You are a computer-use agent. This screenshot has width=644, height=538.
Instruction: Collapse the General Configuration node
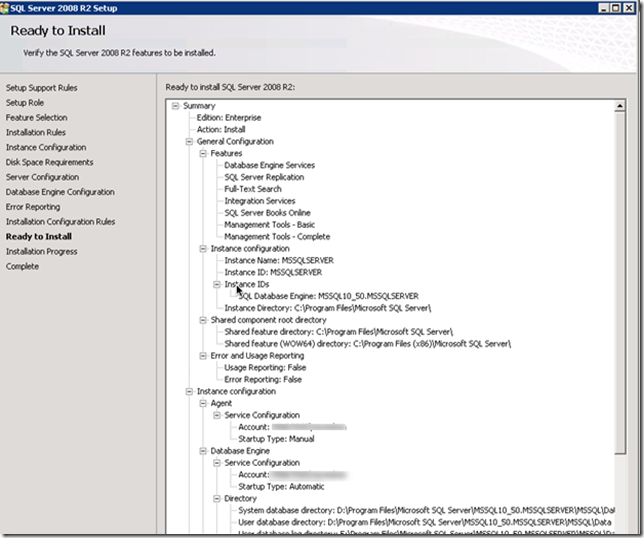189,142
